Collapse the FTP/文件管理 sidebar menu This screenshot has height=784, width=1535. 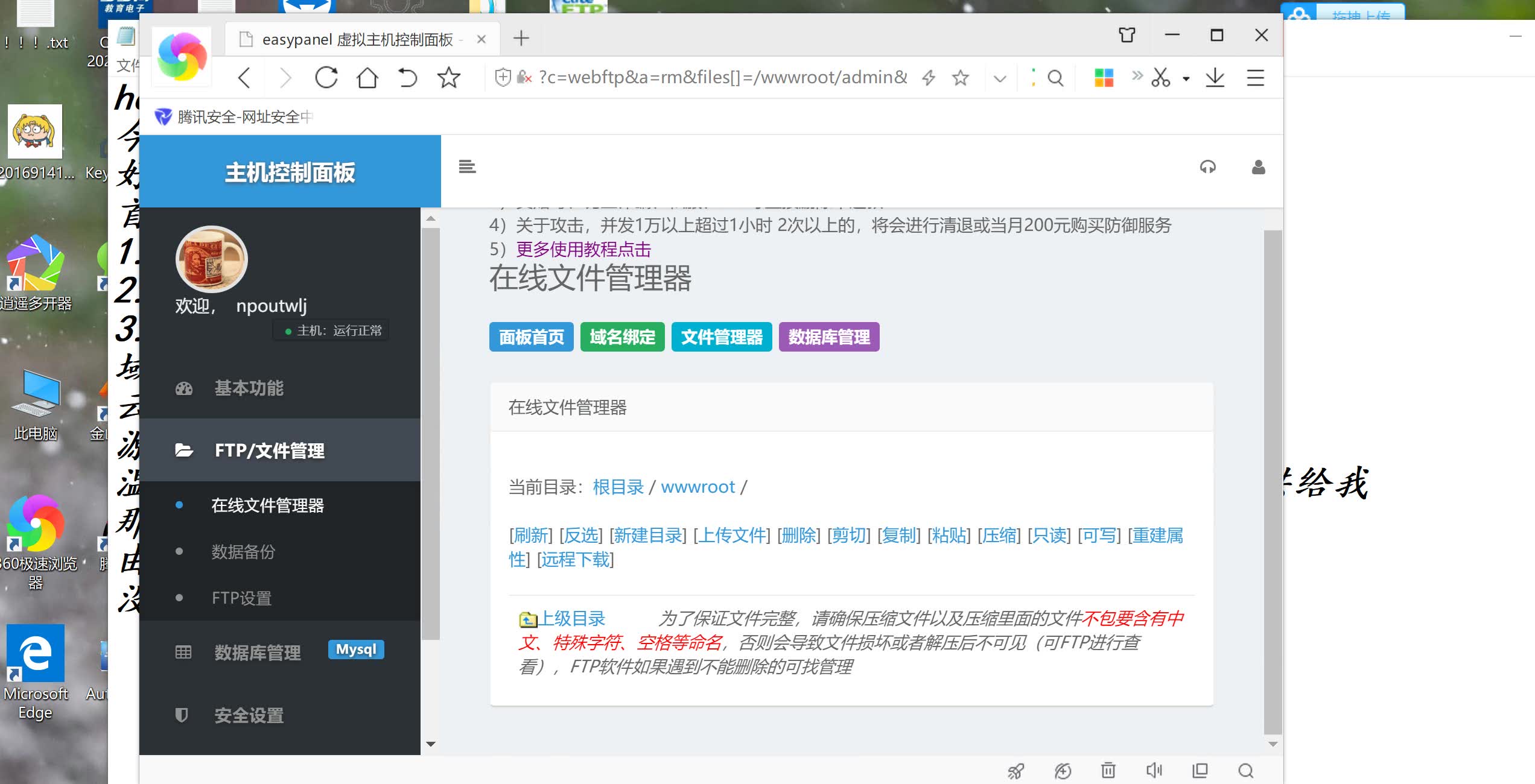(280, 450)
